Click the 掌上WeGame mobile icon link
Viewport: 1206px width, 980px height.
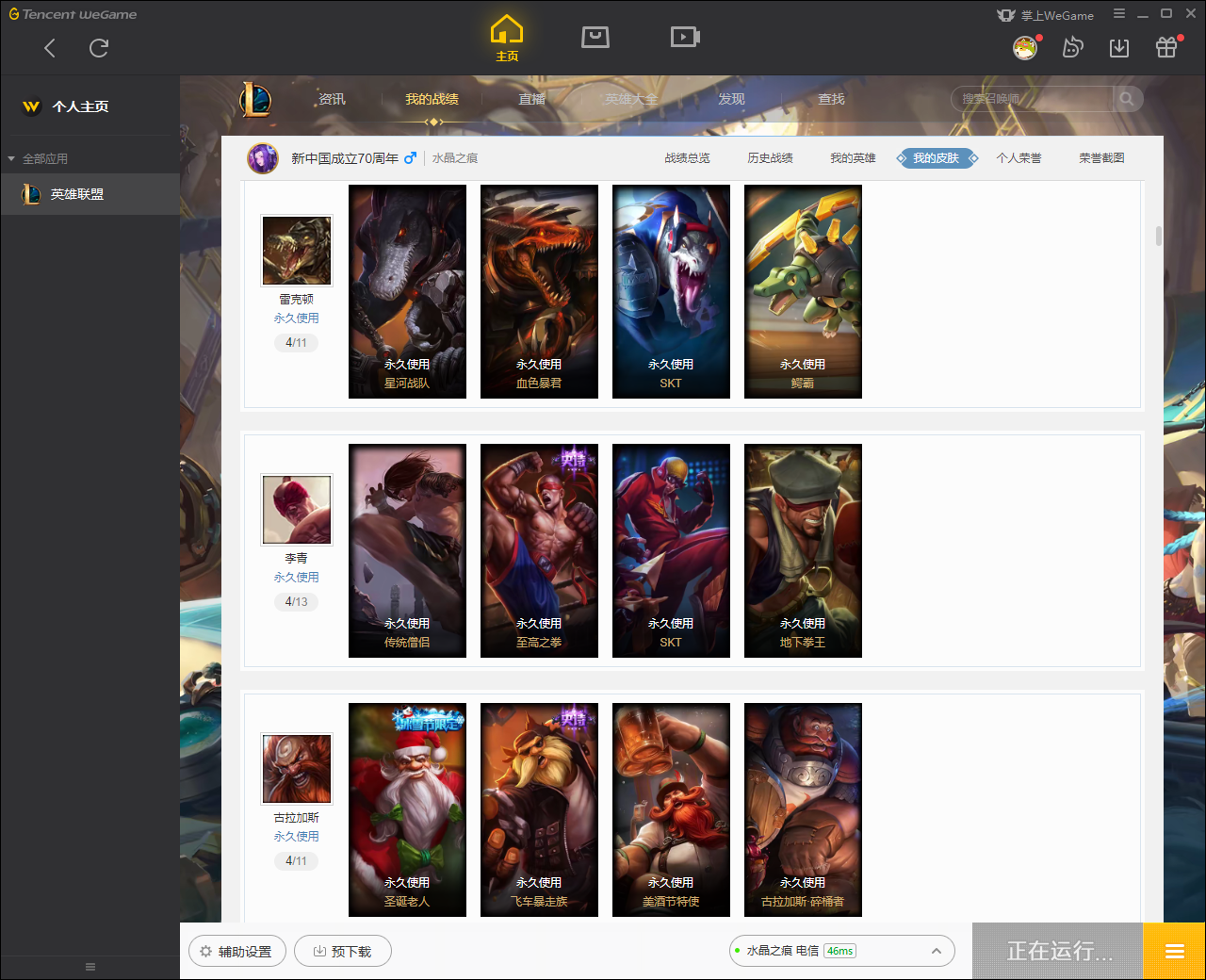tap(1046, 15)
